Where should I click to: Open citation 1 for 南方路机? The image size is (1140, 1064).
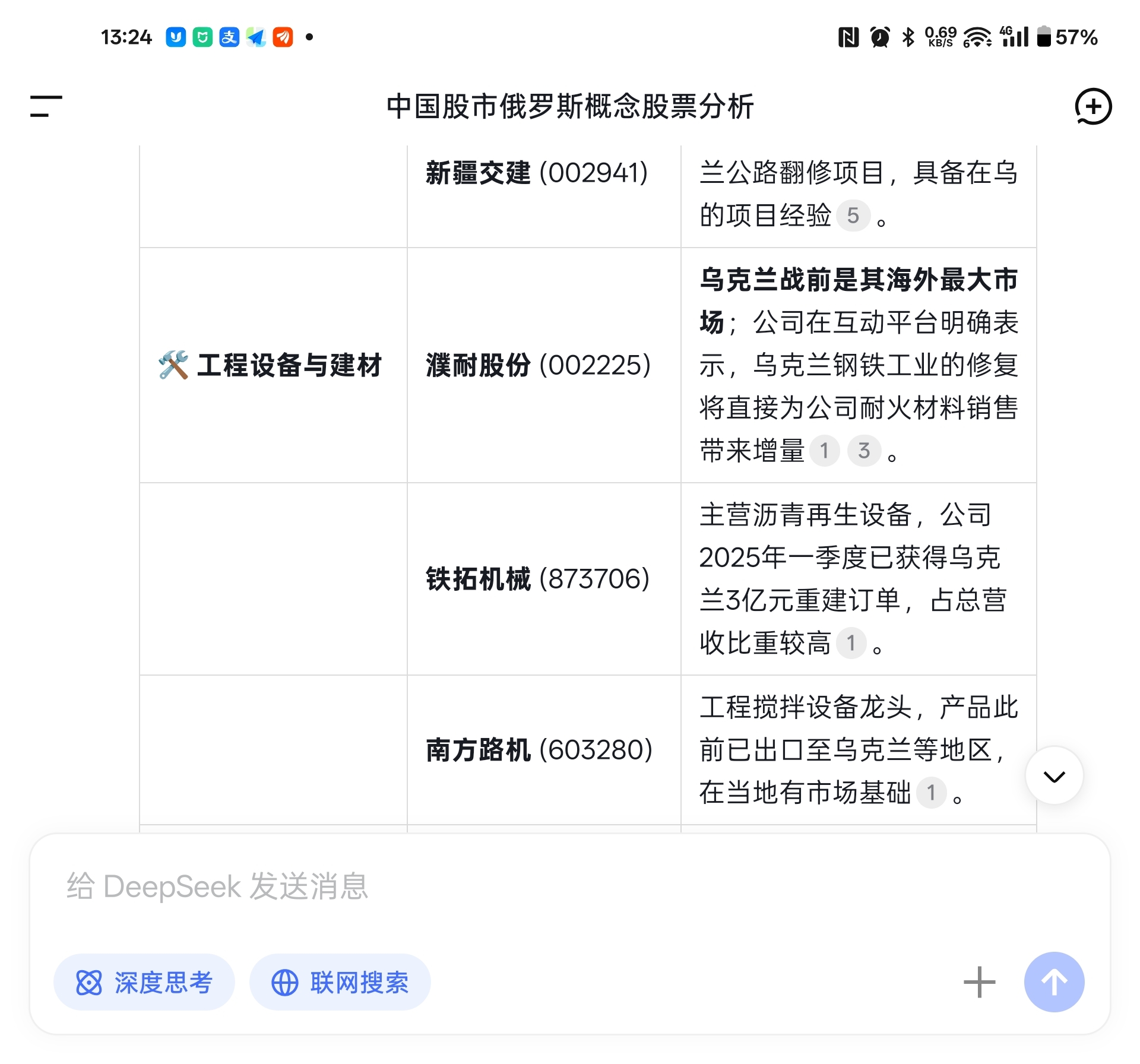[930, 793]
